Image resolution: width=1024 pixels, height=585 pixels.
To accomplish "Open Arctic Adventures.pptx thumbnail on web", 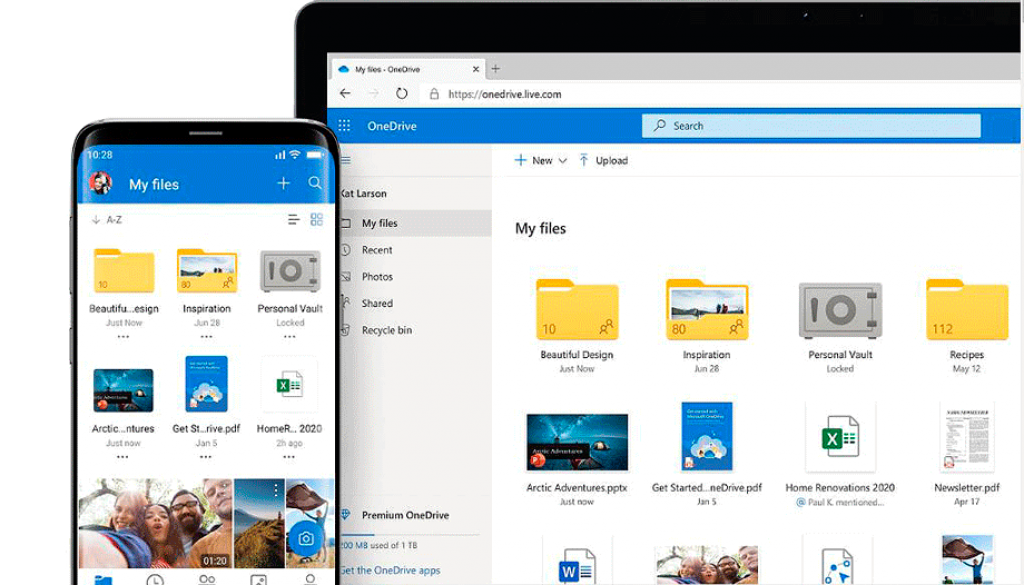I will pos(577,442).
